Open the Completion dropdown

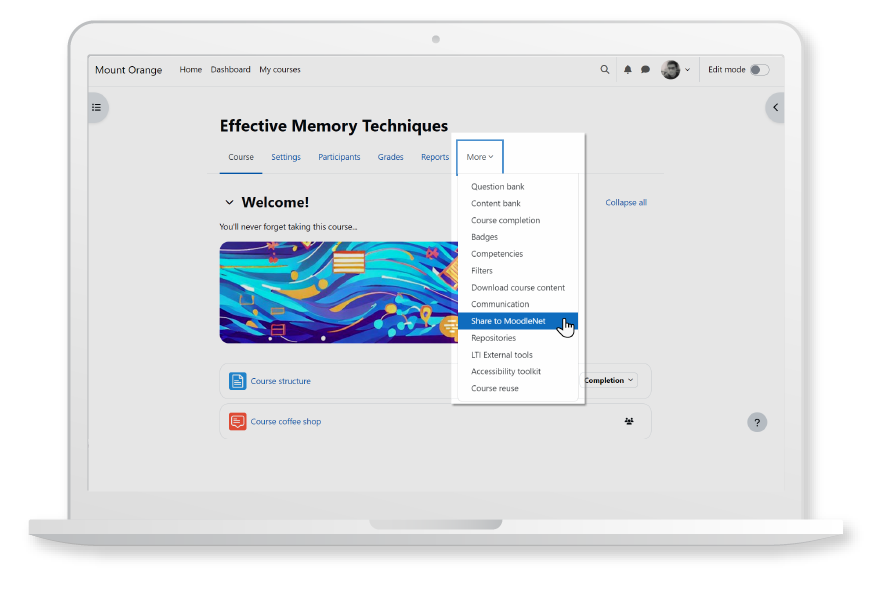point(608,380)
